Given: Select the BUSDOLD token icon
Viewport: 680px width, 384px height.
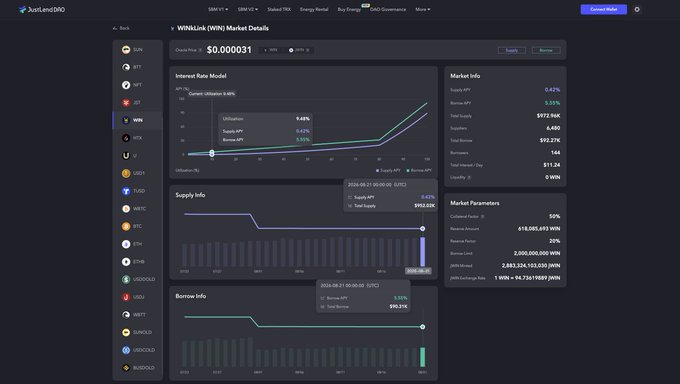Looking at the screenshot, I should (126, 368).
